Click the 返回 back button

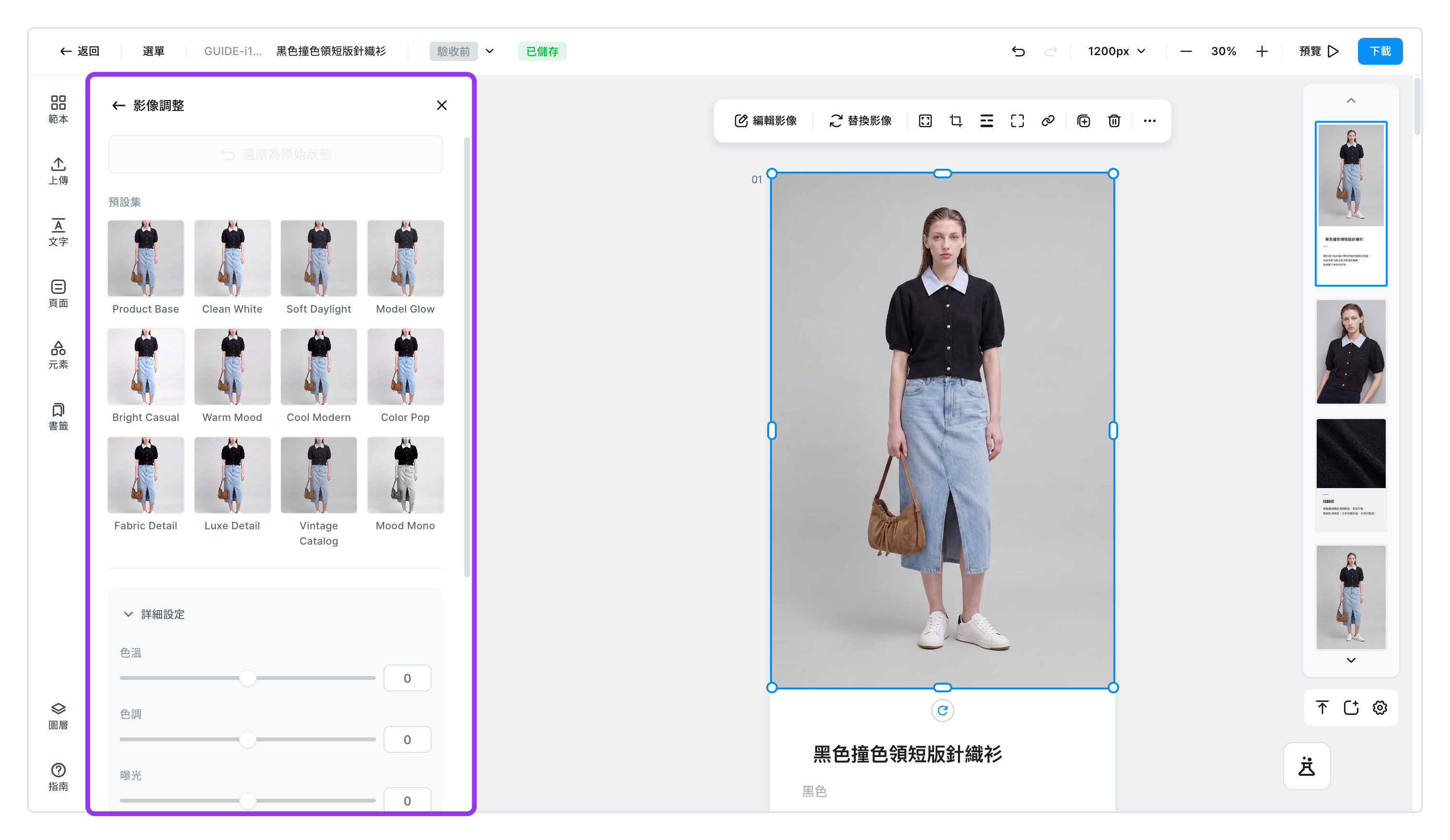click(x=80, y=51)
